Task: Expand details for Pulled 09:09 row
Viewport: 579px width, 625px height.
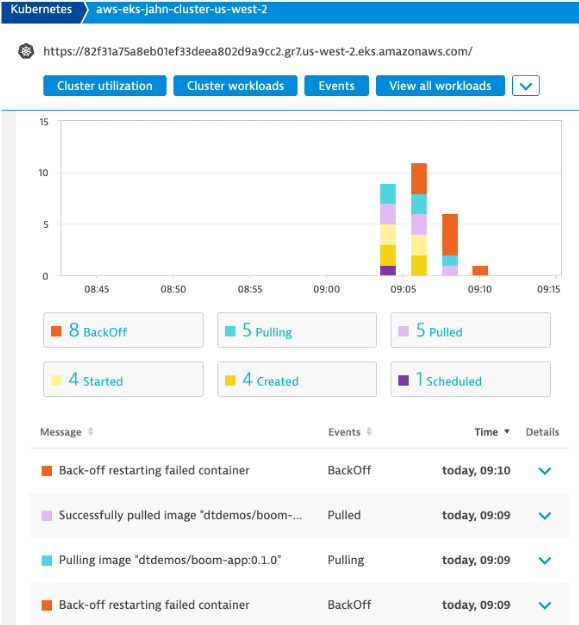Action: click(545, 515)
